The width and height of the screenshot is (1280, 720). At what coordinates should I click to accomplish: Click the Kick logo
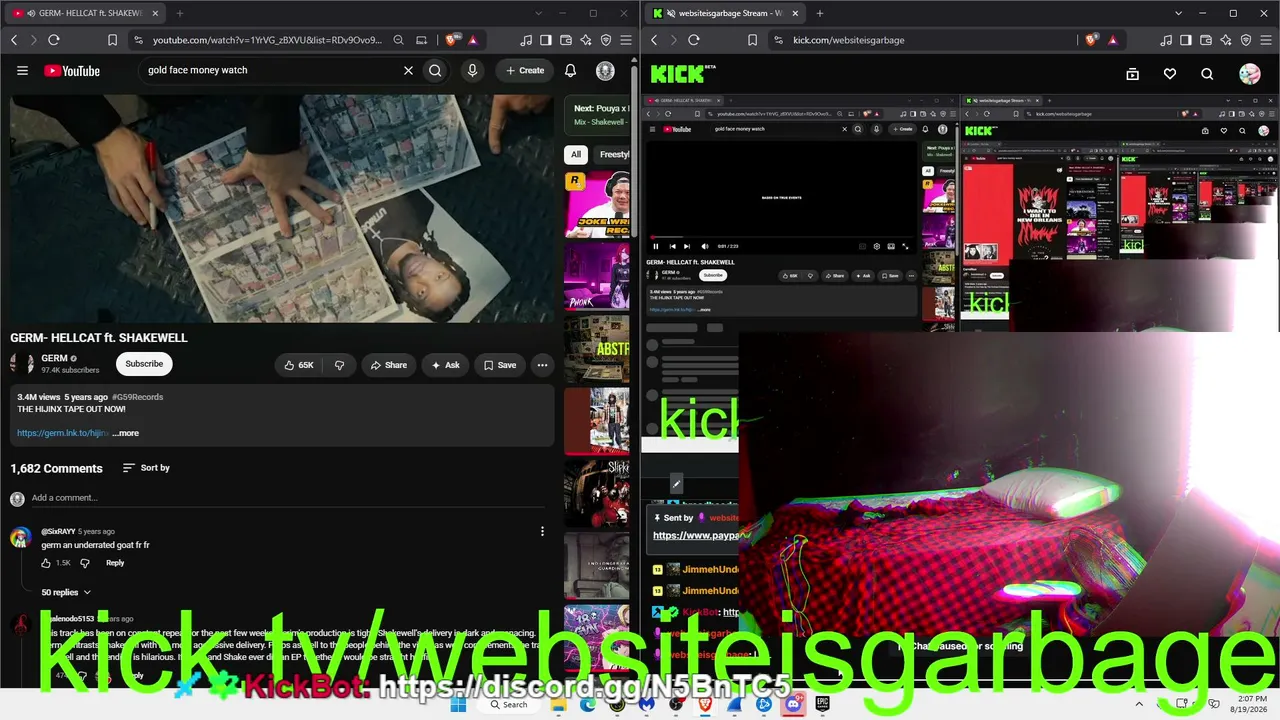[683, 74]
